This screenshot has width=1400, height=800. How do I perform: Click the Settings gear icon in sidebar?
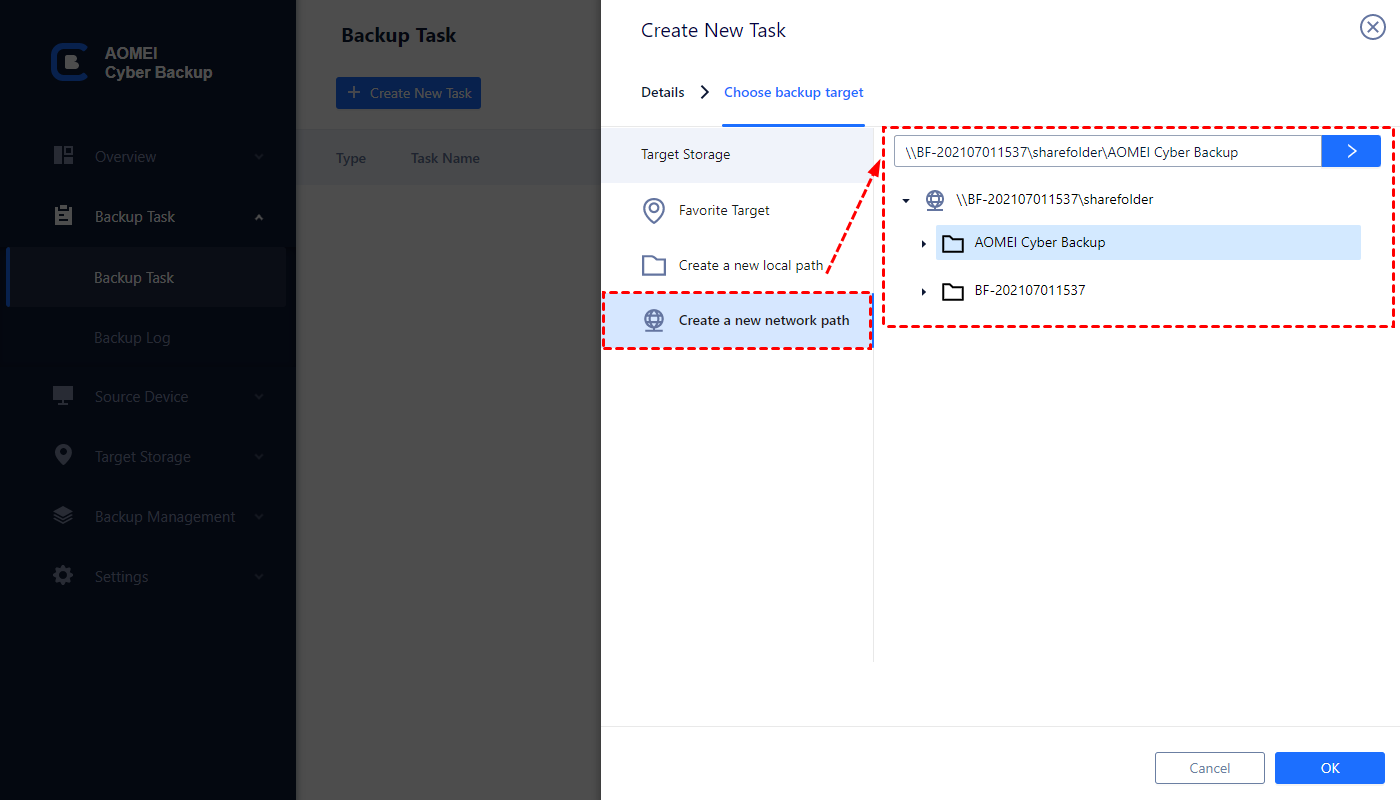click(x=64, y=576)
